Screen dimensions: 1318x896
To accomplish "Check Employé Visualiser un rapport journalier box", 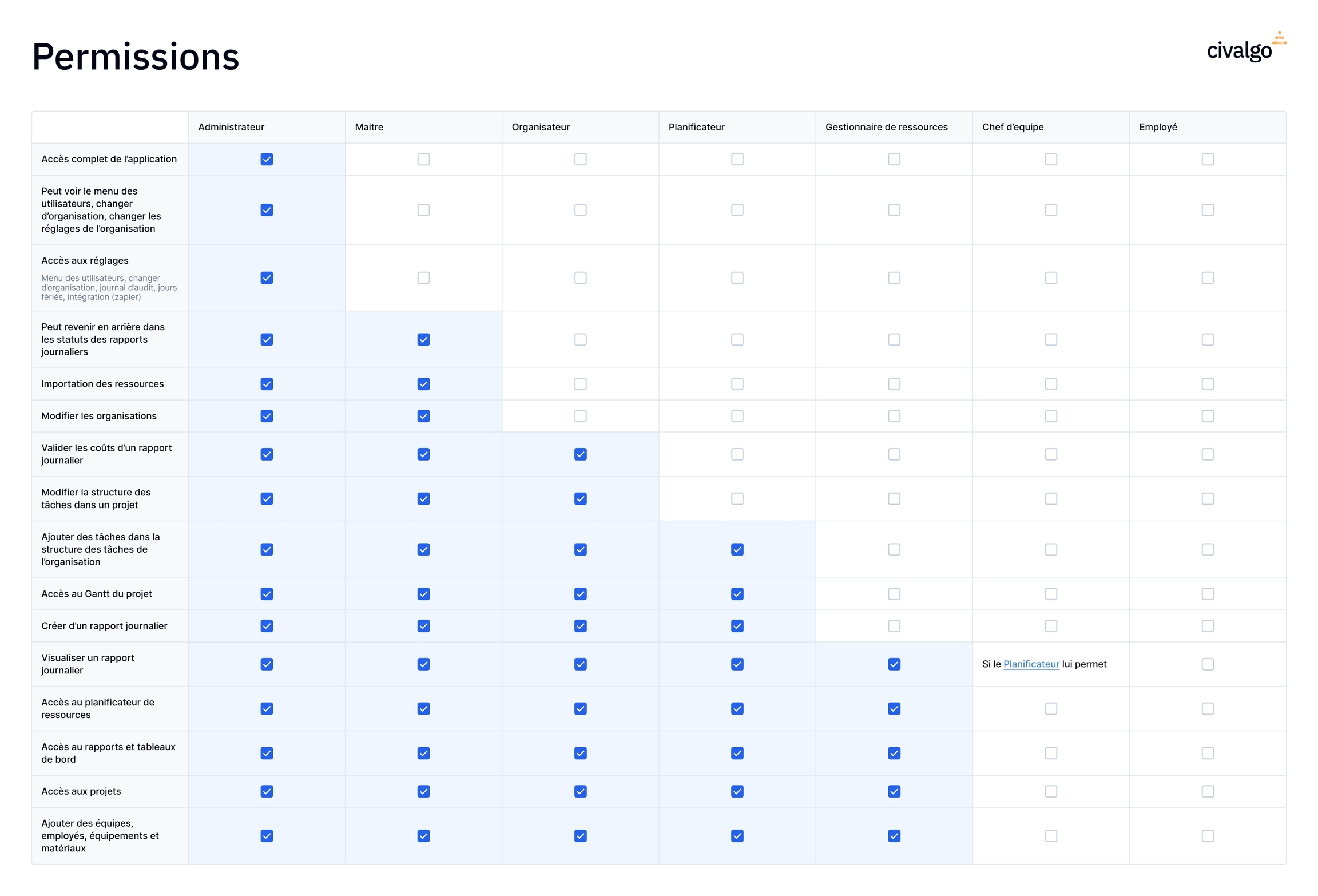I will coord(1207,664).
